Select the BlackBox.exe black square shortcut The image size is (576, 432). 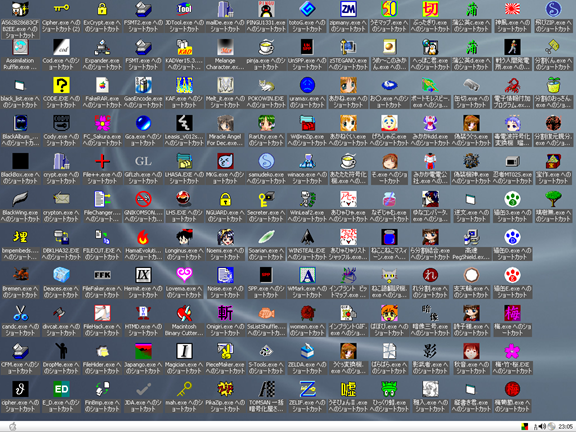20,161
